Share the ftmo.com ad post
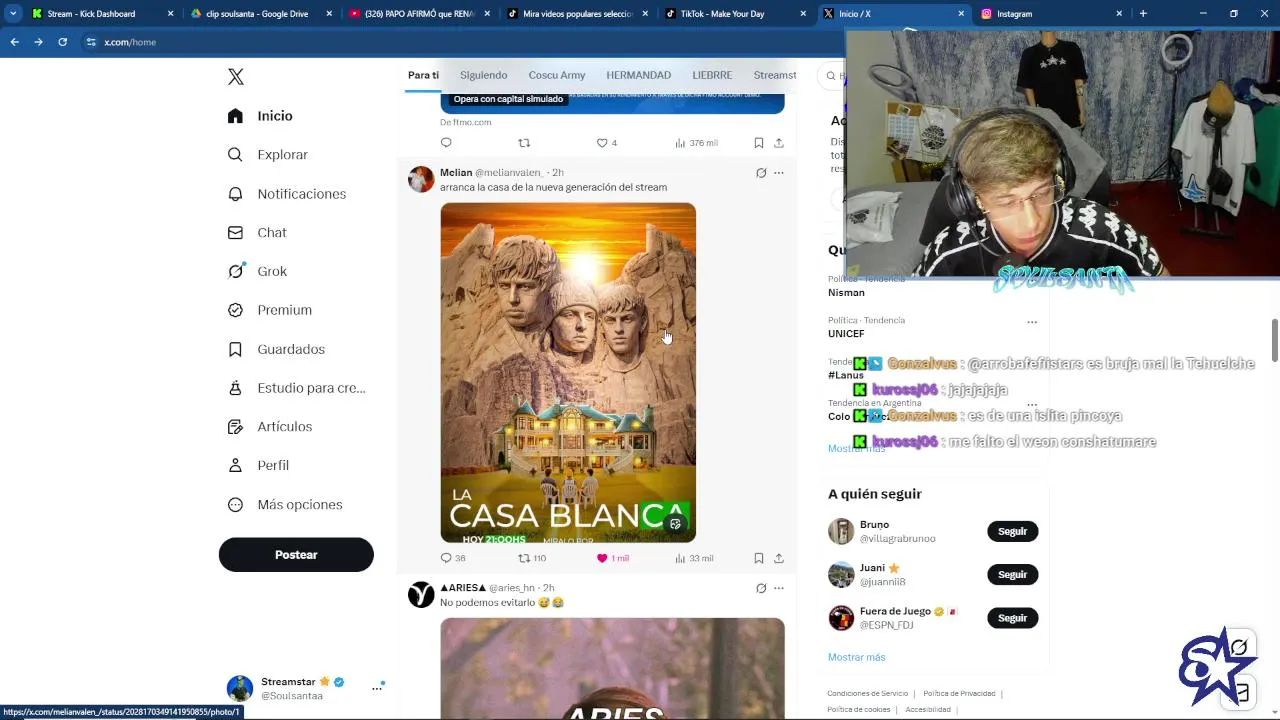This screenshot has height=720, width=1280. coord(779,143)
